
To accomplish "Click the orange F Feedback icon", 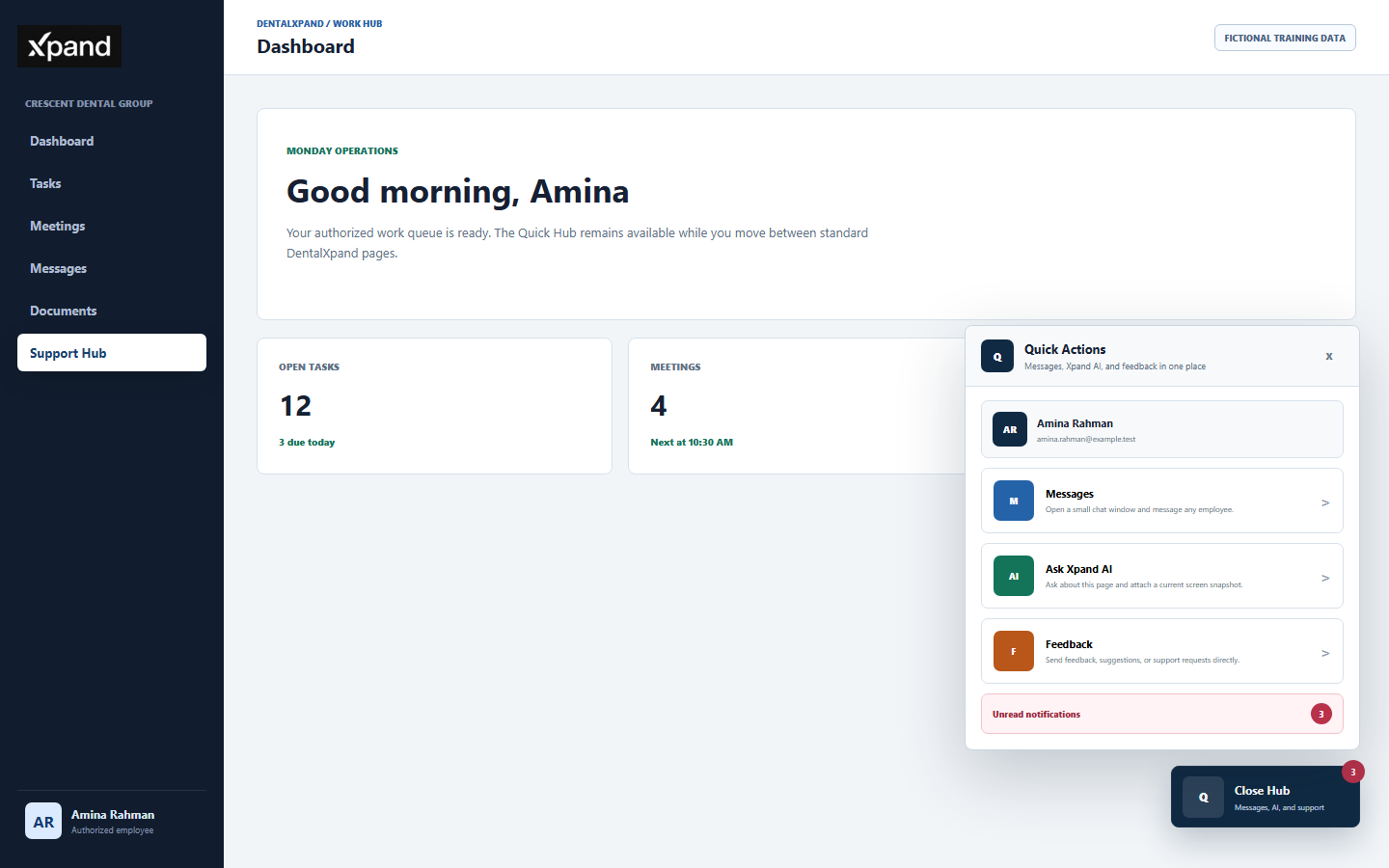I will point(1014,651).
